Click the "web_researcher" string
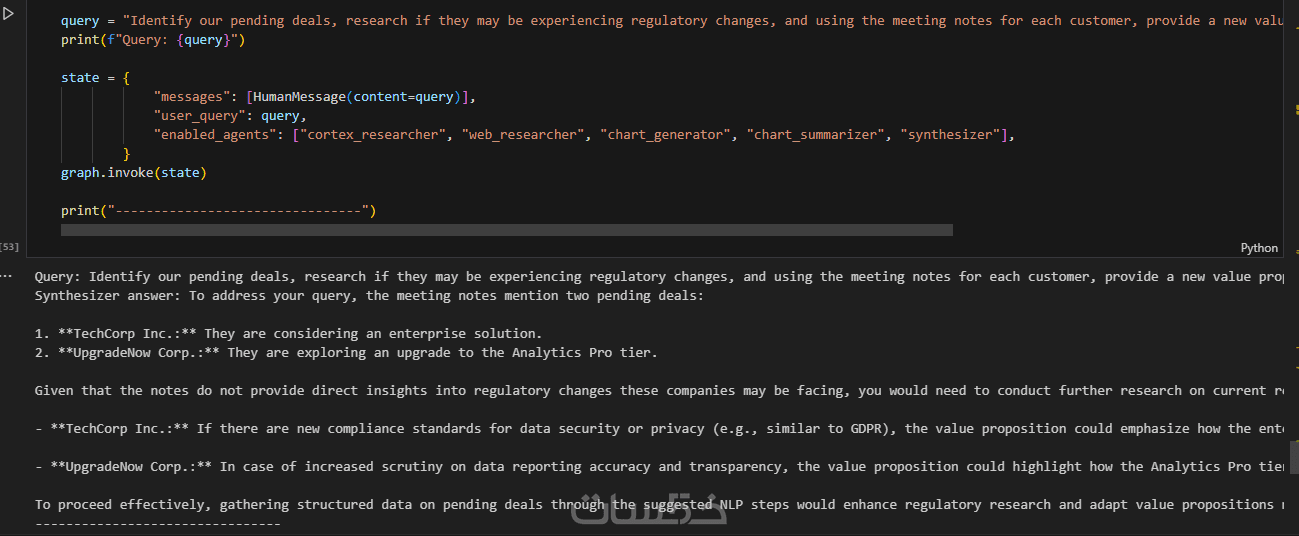 pyautogui.click(x=523, y=134)
